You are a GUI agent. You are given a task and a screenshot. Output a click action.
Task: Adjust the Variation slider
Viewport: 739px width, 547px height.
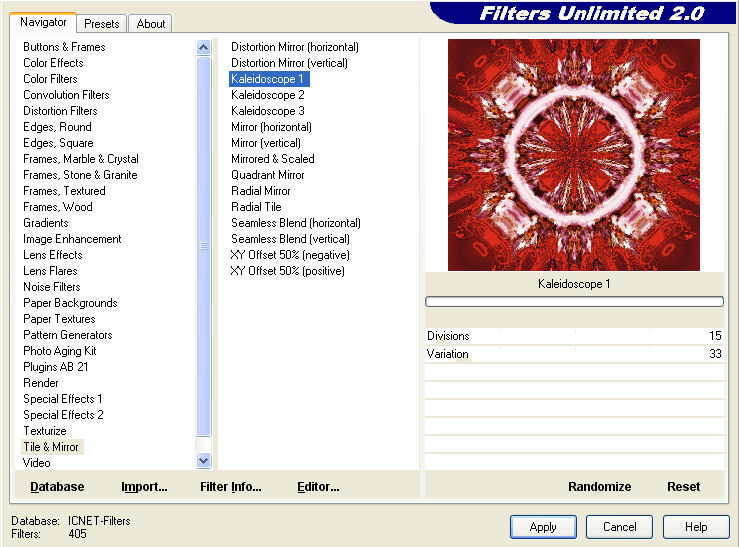click(x=574, y=354)
